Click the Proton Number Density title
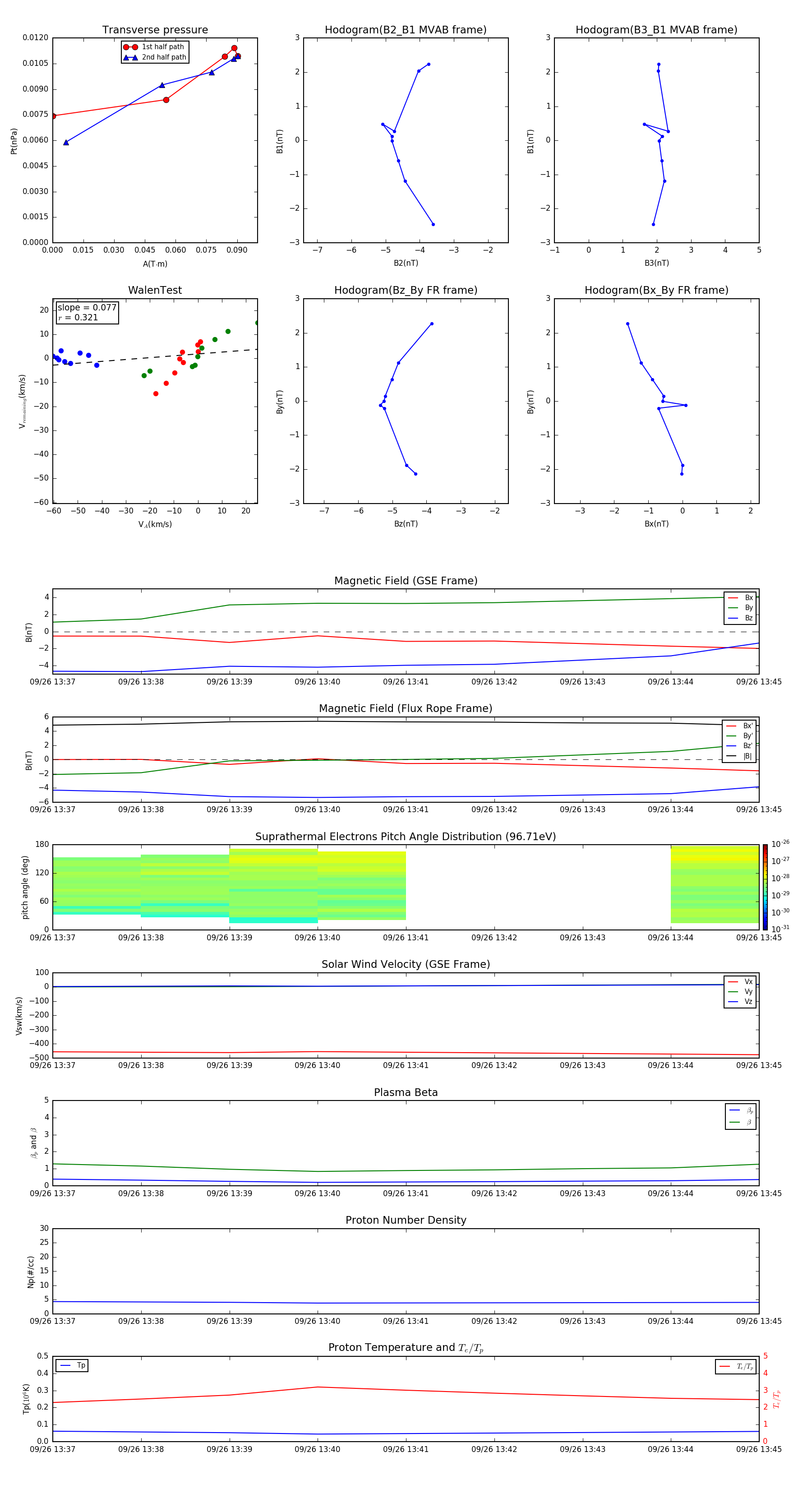The image size is (812, 1489). [x=406, y=1220]
